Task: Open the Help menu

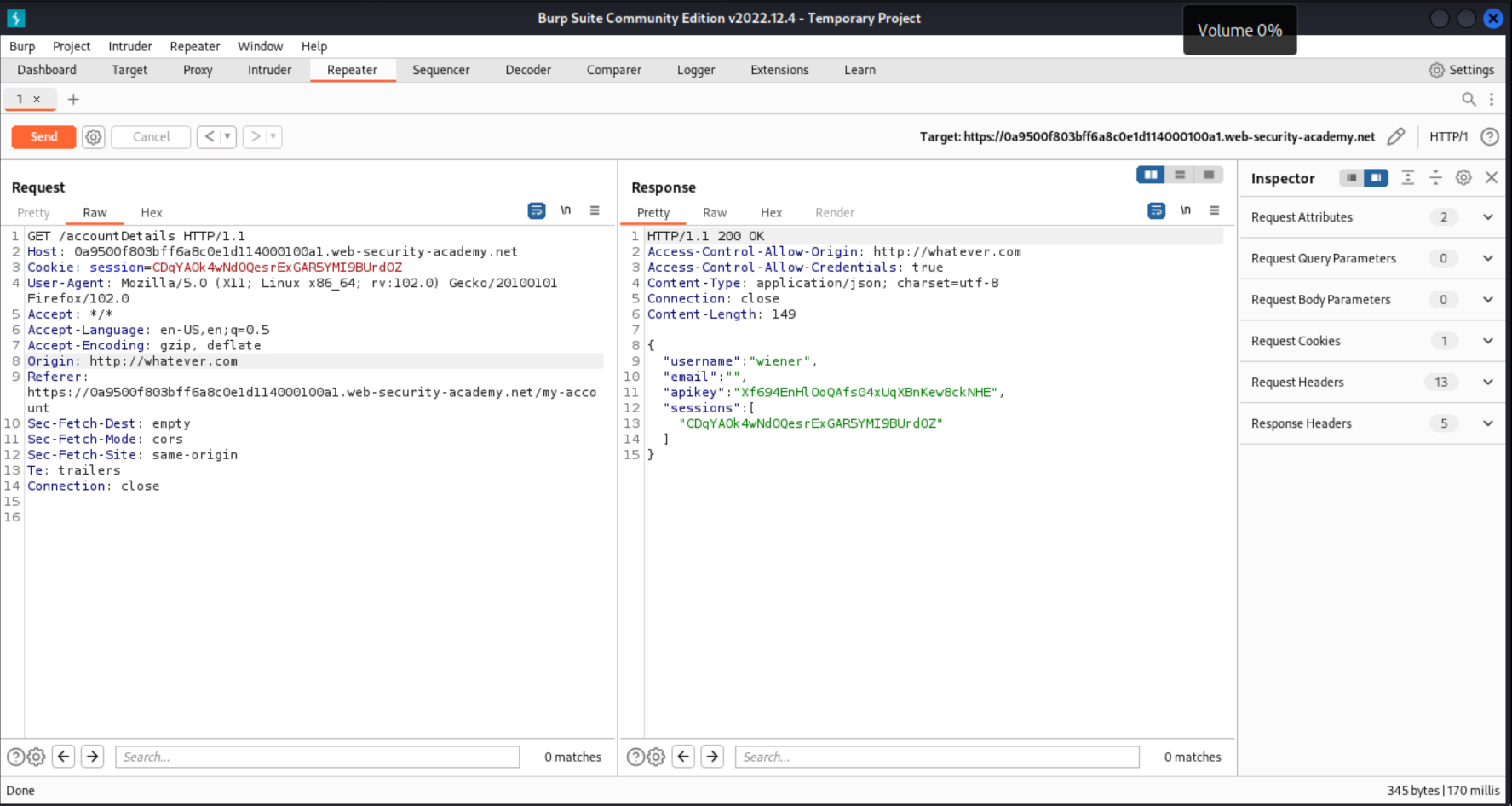Action: pyautogui.click(x=313, y=46)
